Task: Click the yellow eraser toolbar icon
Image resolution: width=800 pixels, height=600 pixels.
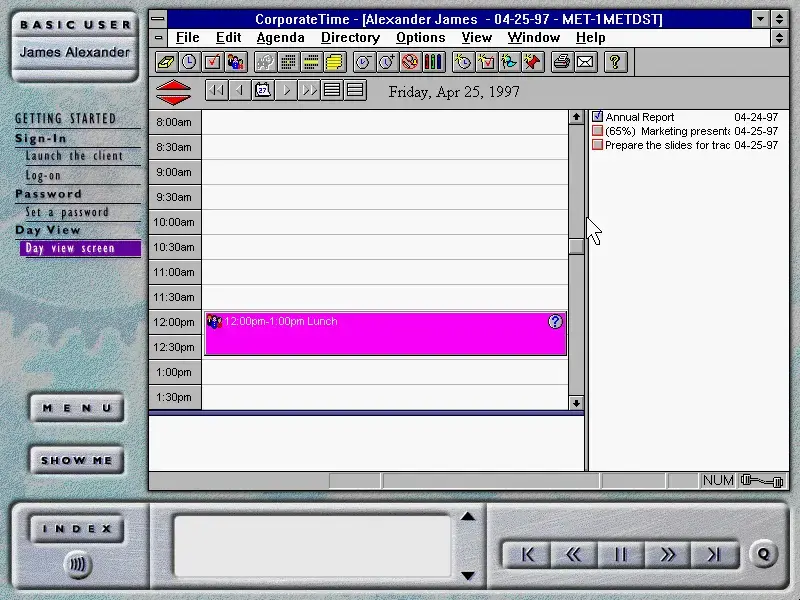Action: 166,62
